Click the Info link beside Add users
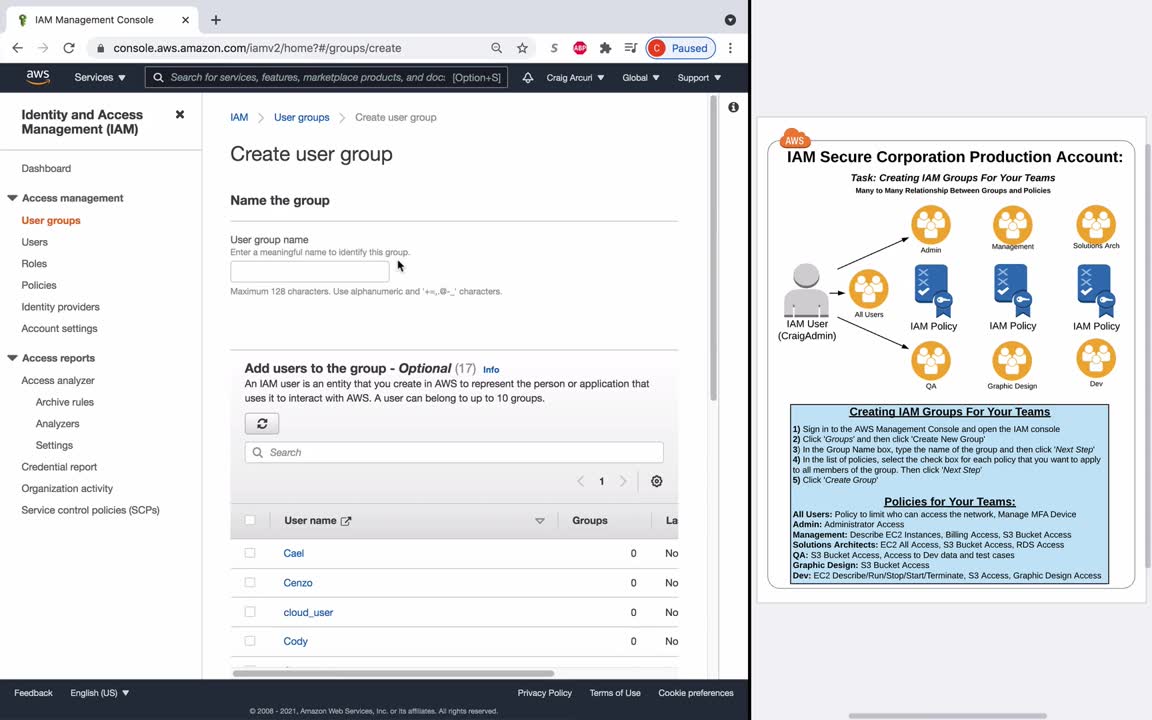1152x720 pixels. [491, 370]
